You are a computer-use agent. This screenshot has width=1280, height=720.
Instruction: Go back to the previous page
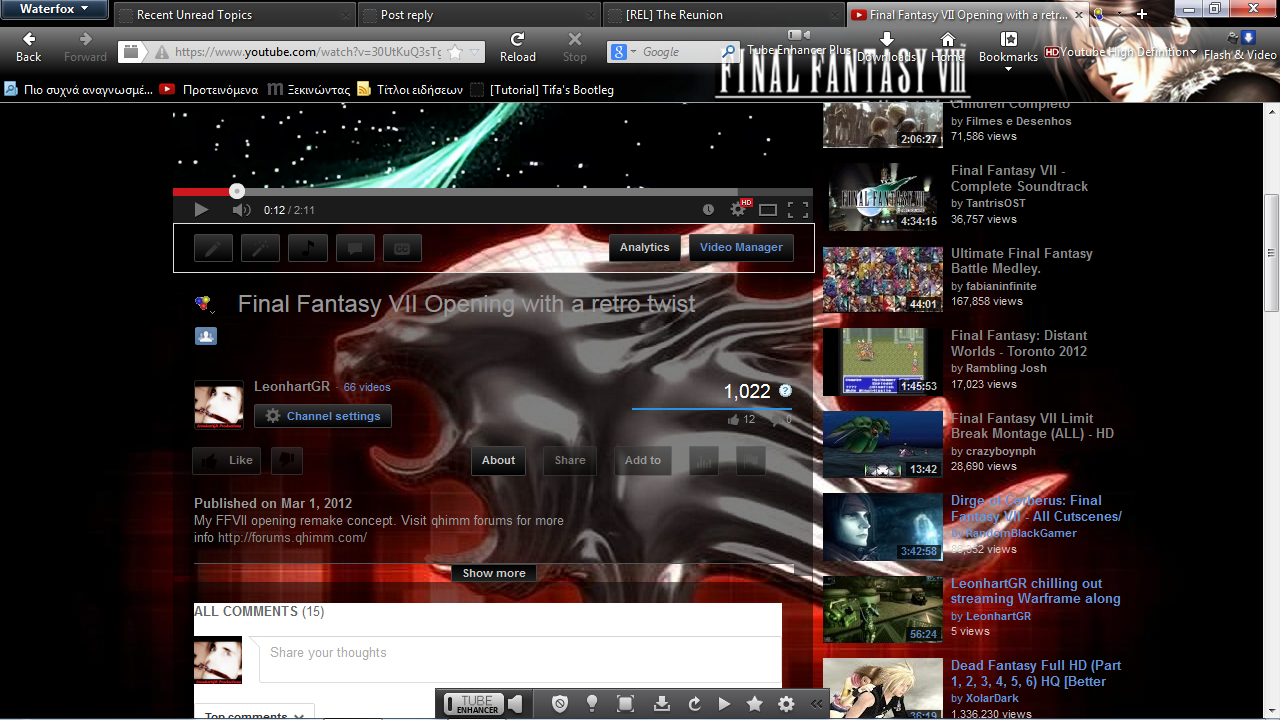tap(29, 47)
